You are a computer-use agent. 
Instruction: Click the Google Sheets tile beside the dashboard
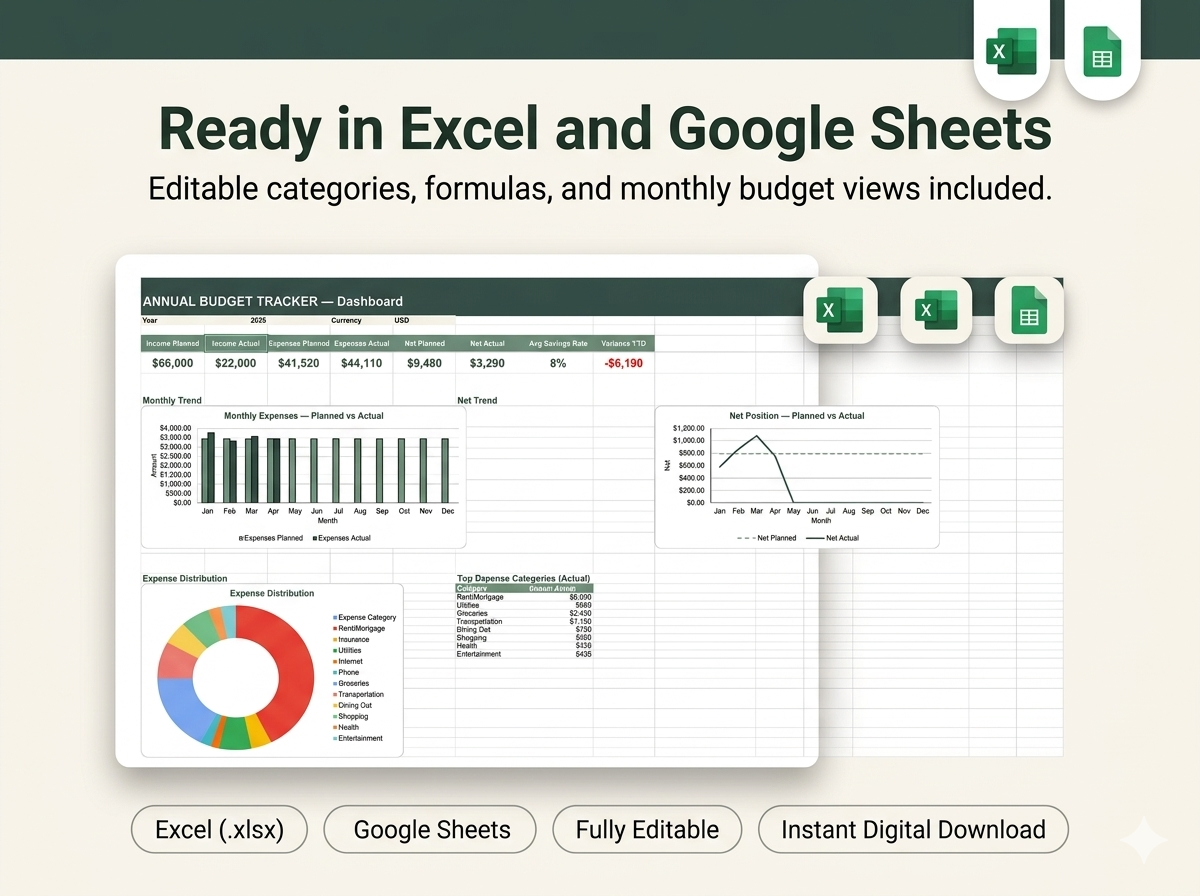[x=1028, y=310]
